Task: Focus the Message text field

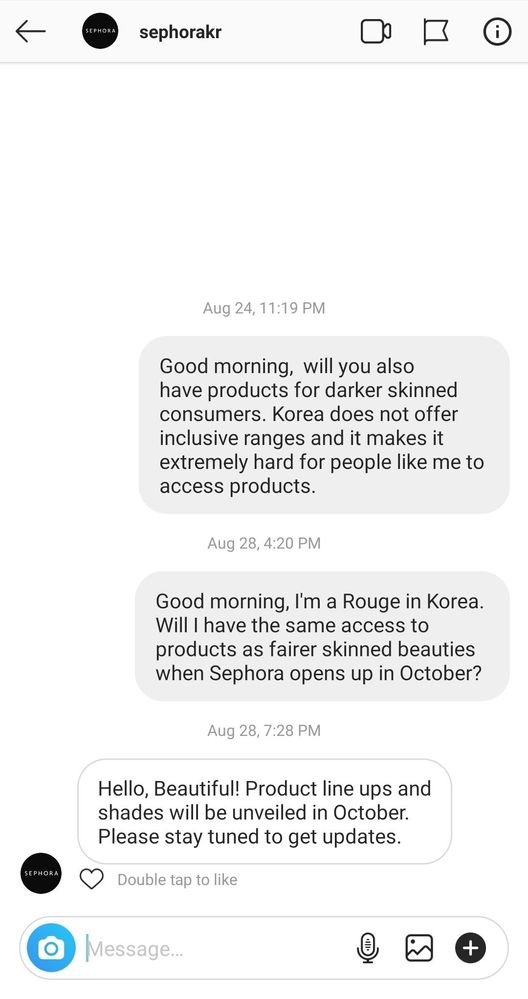Action: pyautogui.click(x=217, y=949)
